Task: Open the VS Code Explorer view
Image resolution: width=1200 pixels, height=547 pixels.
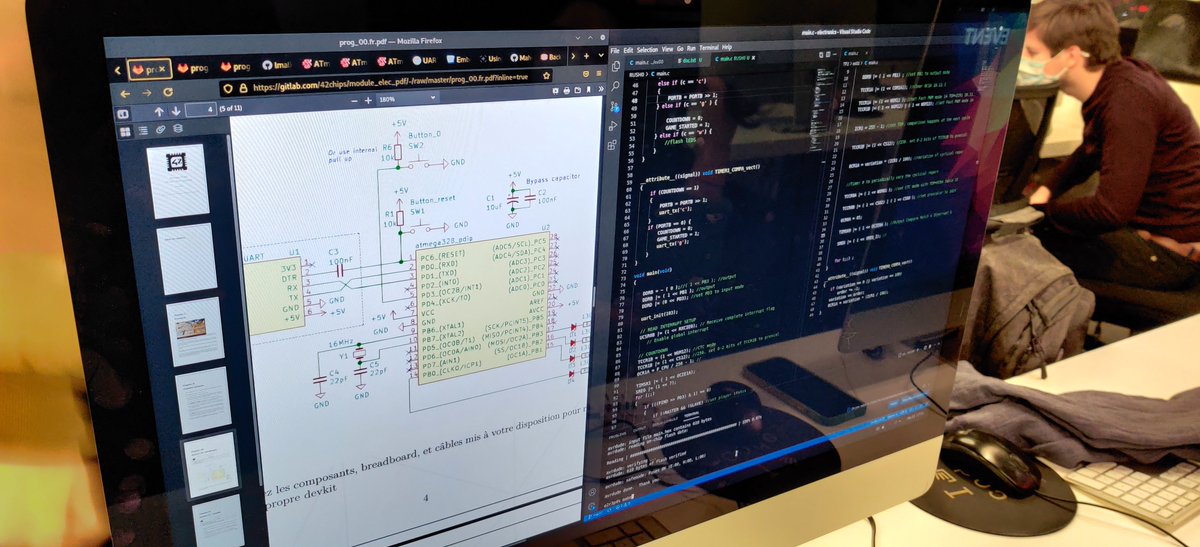Action: pyautogui.click(x=616, y=66)
